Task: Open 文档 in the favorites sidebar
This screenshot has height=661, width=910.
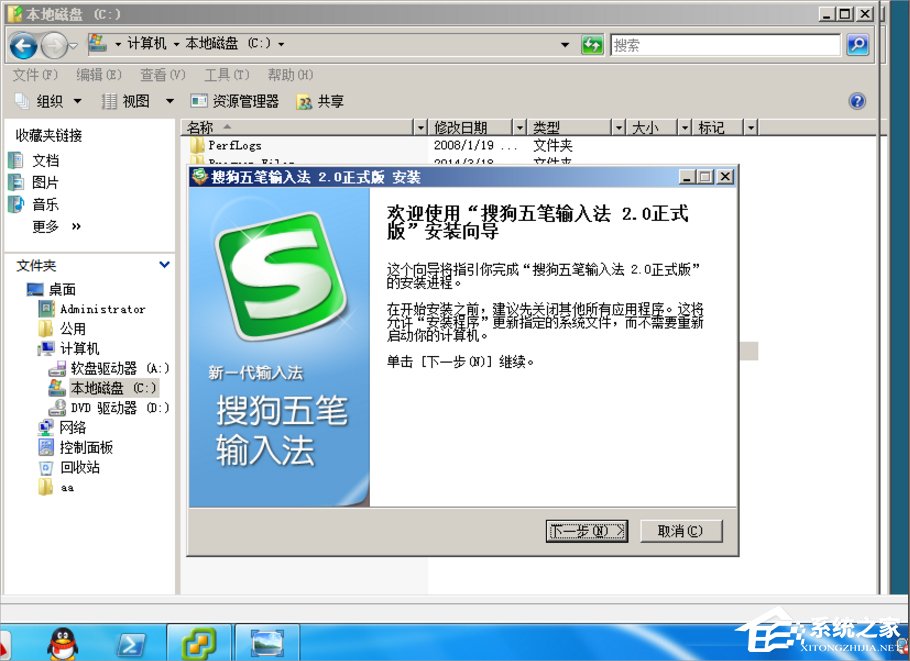Action: coord(47,161)
